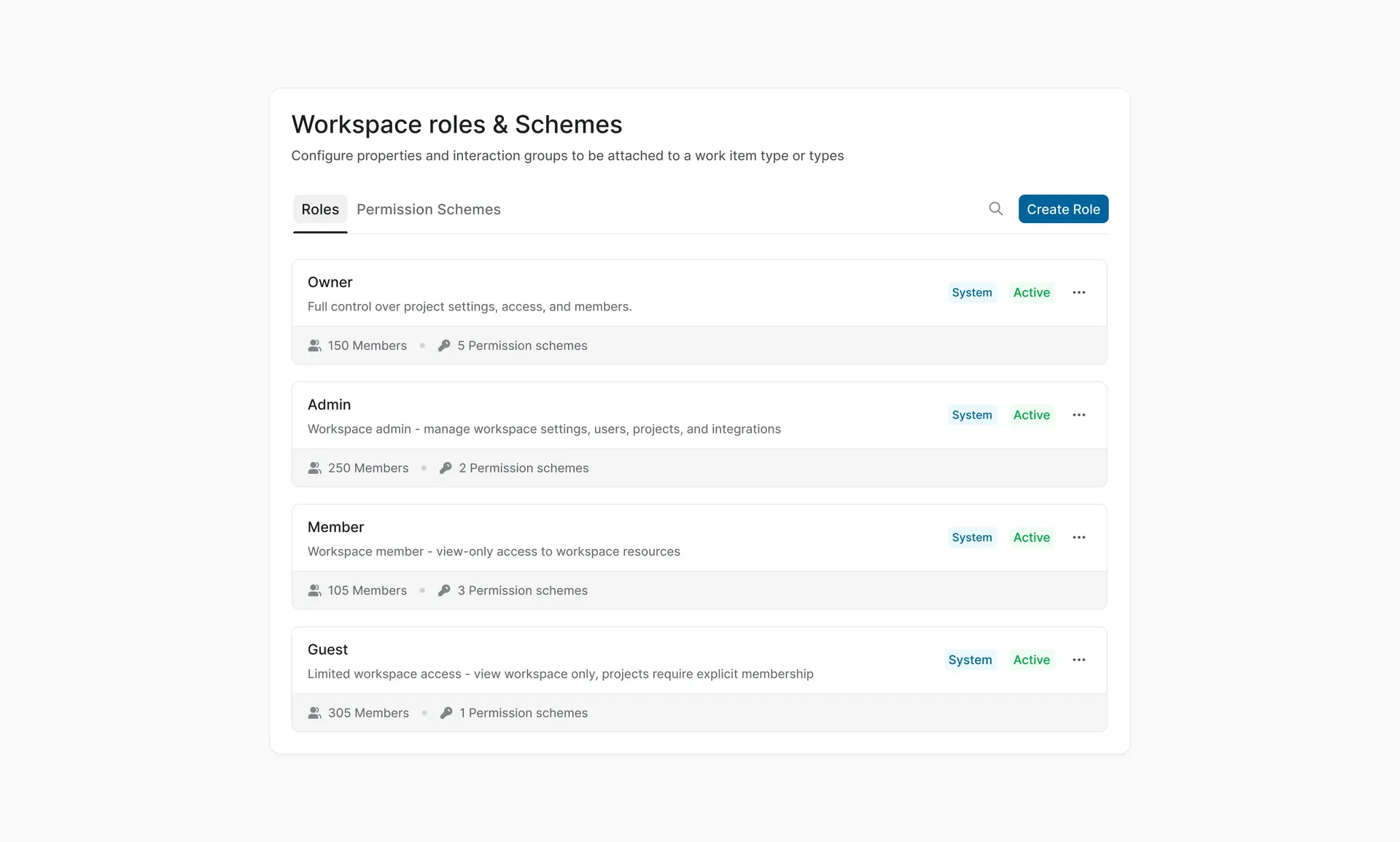This screenshot has width=1400, height=842.
Task: Click the System badge on Member row
Action: coord(972,537)
